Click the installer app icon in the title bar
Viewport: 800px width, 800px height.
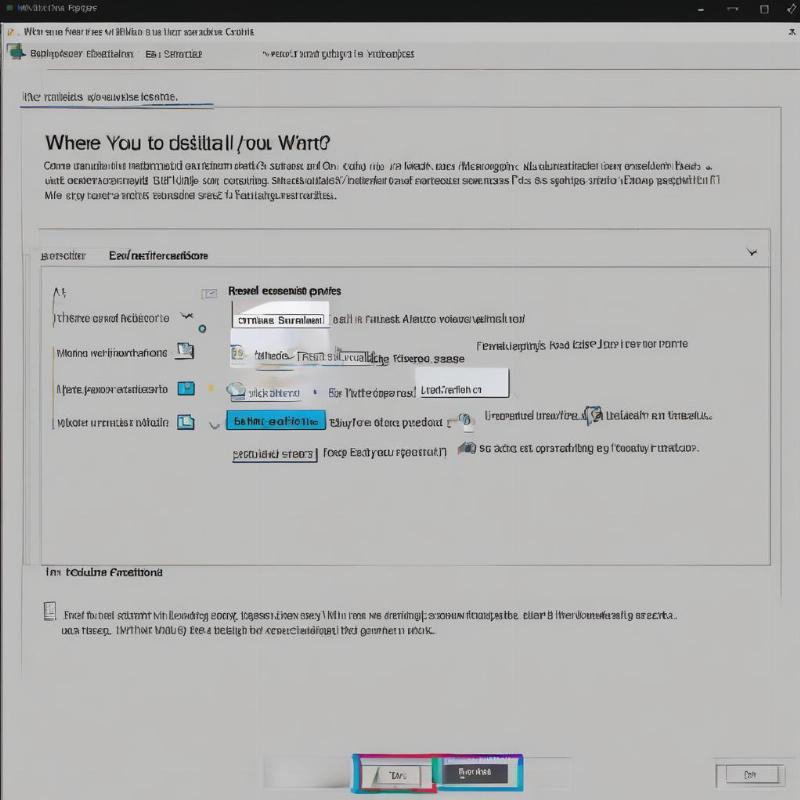coord(11,32)
